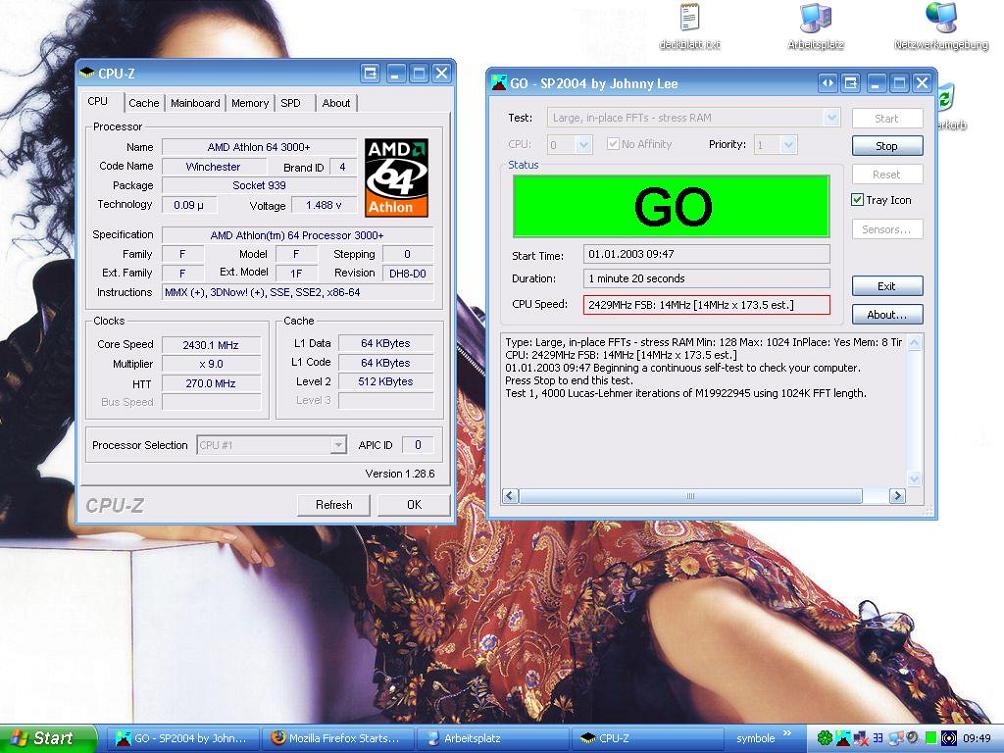
Task: Click the green square tray icon
Action: click(931, 738)
